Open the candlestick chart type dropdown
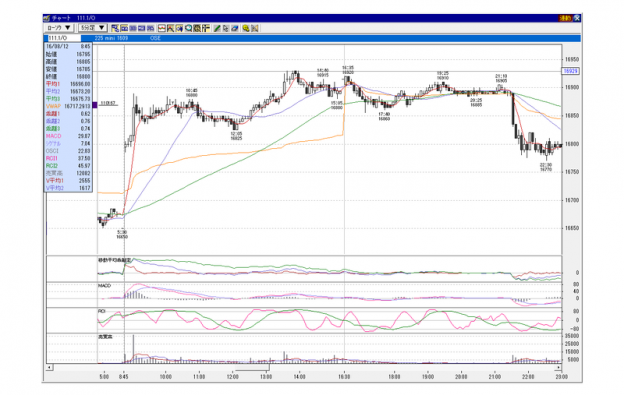This screenshot has height=395, width=624. tap(59, 28)
